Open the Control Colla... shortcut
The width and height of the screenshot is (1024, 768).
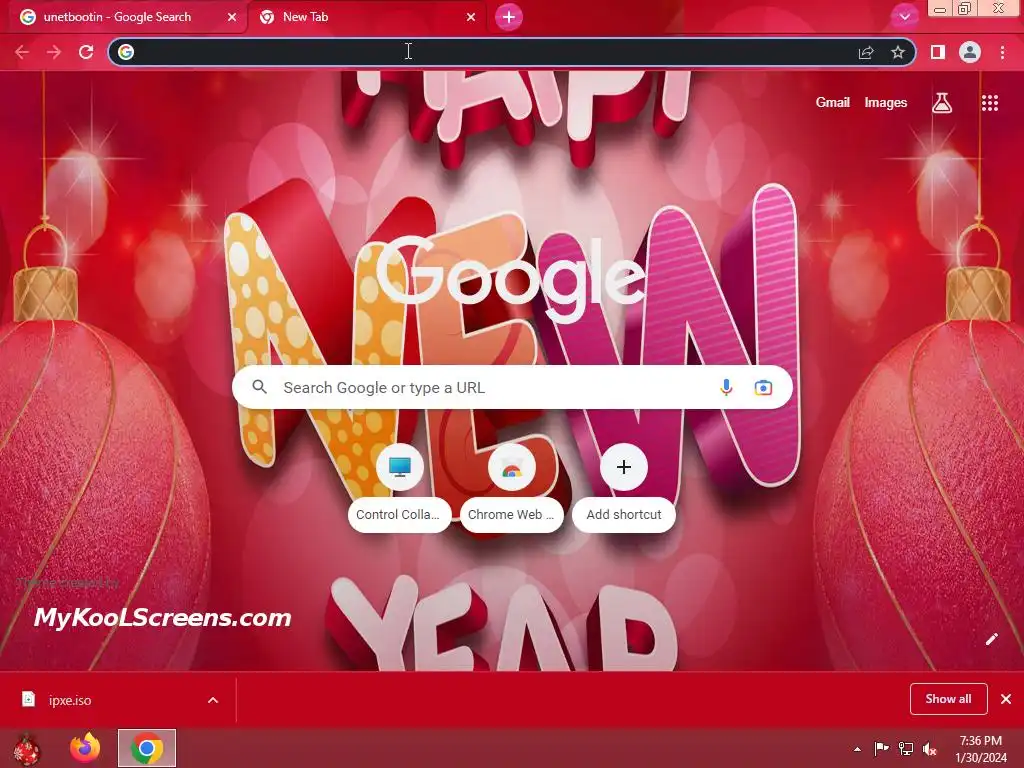(x=400, y=488)
